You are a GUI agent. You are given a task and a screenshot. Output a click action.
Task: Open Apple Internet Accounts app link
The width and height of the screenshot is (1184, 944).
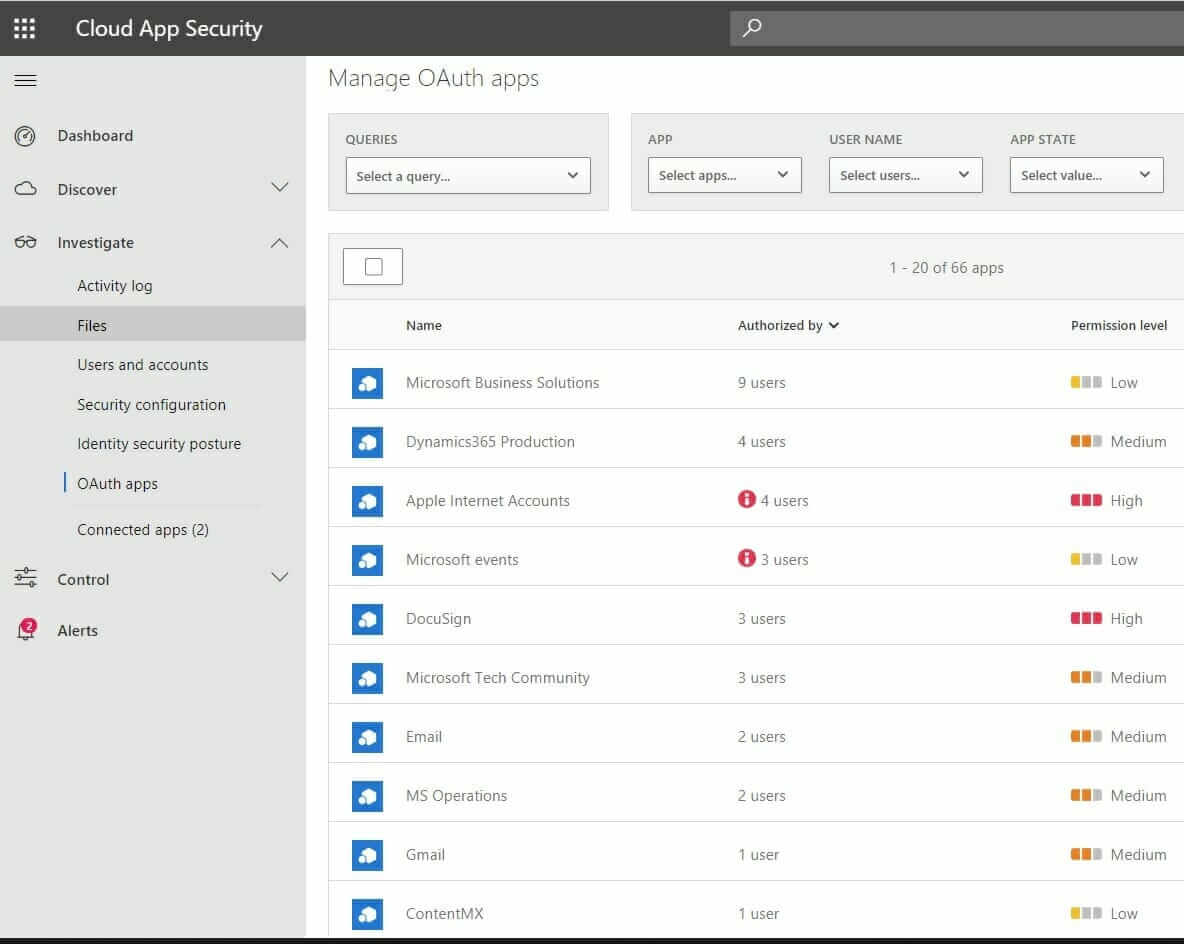pos(488,501)
